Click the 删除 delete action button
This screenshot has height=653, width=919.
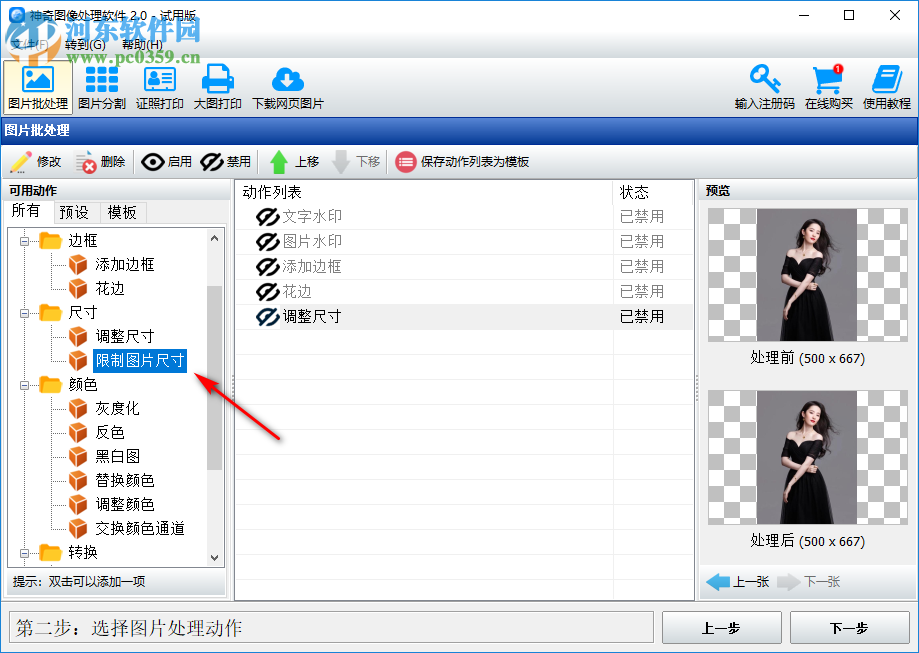pos(100,162)
